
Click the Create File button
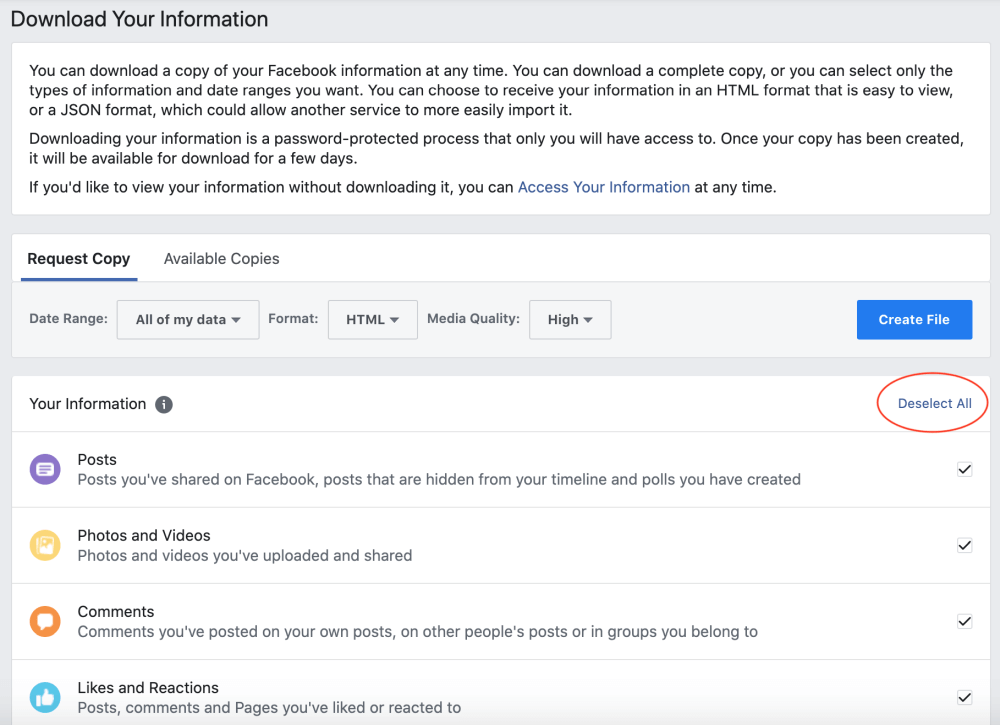click(x=915, y=319)
